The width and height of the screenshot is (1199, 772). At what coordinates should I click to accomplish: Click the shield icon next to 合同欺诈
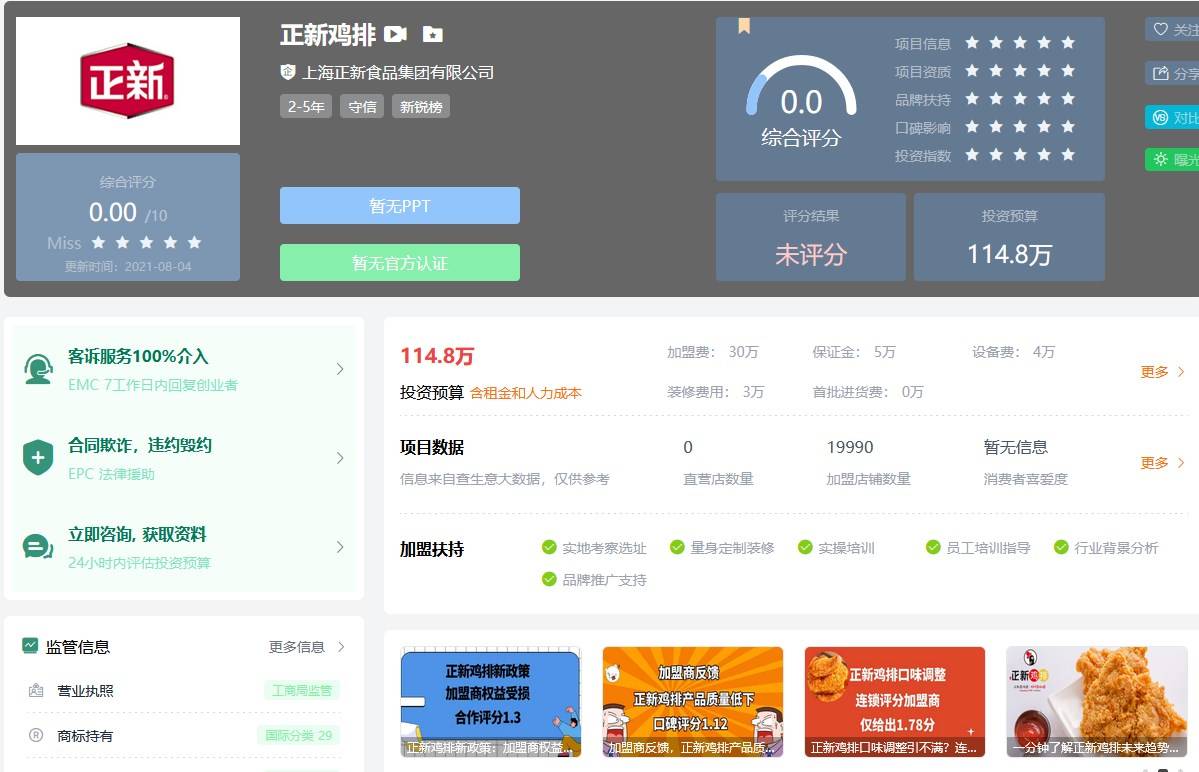click(38, 458)
